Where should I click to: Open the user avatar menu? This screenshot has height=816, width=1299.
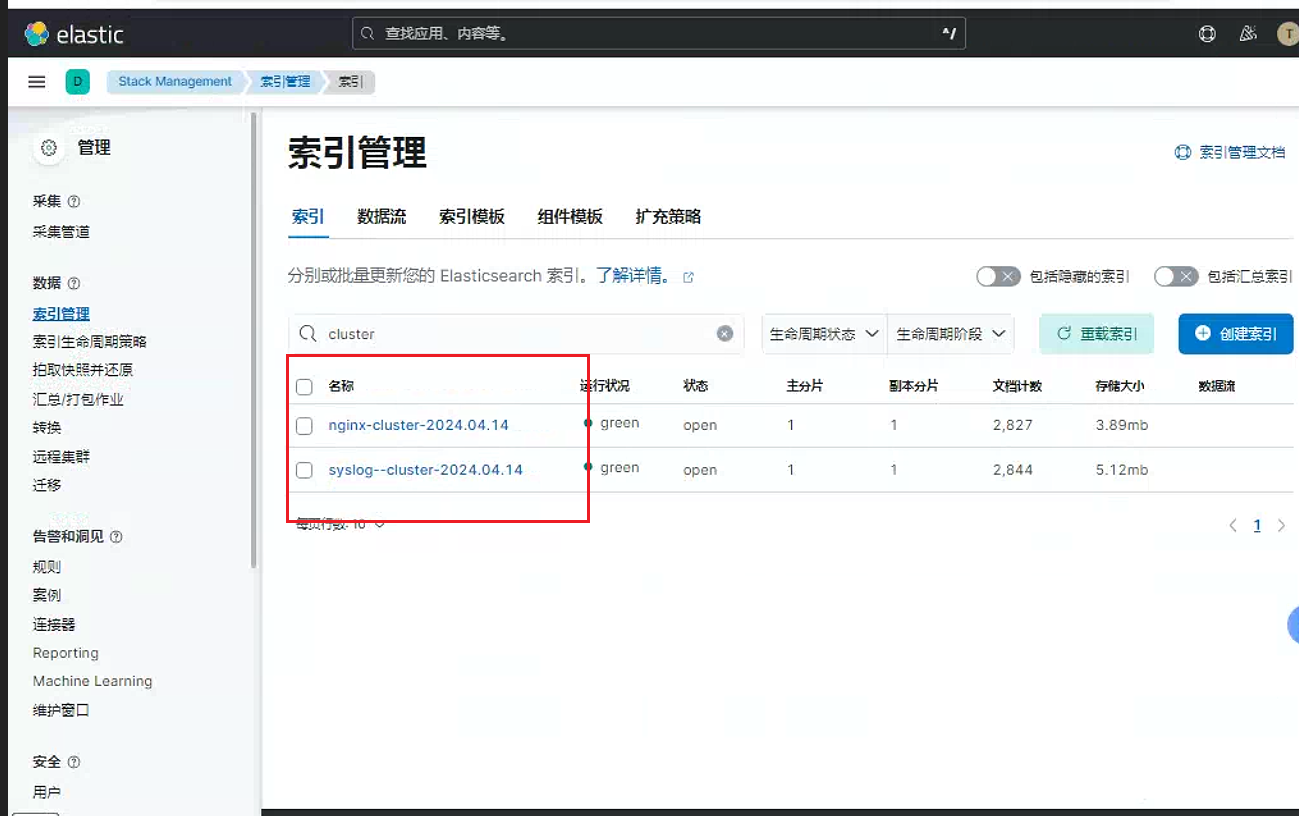(x=1288, y=34)
